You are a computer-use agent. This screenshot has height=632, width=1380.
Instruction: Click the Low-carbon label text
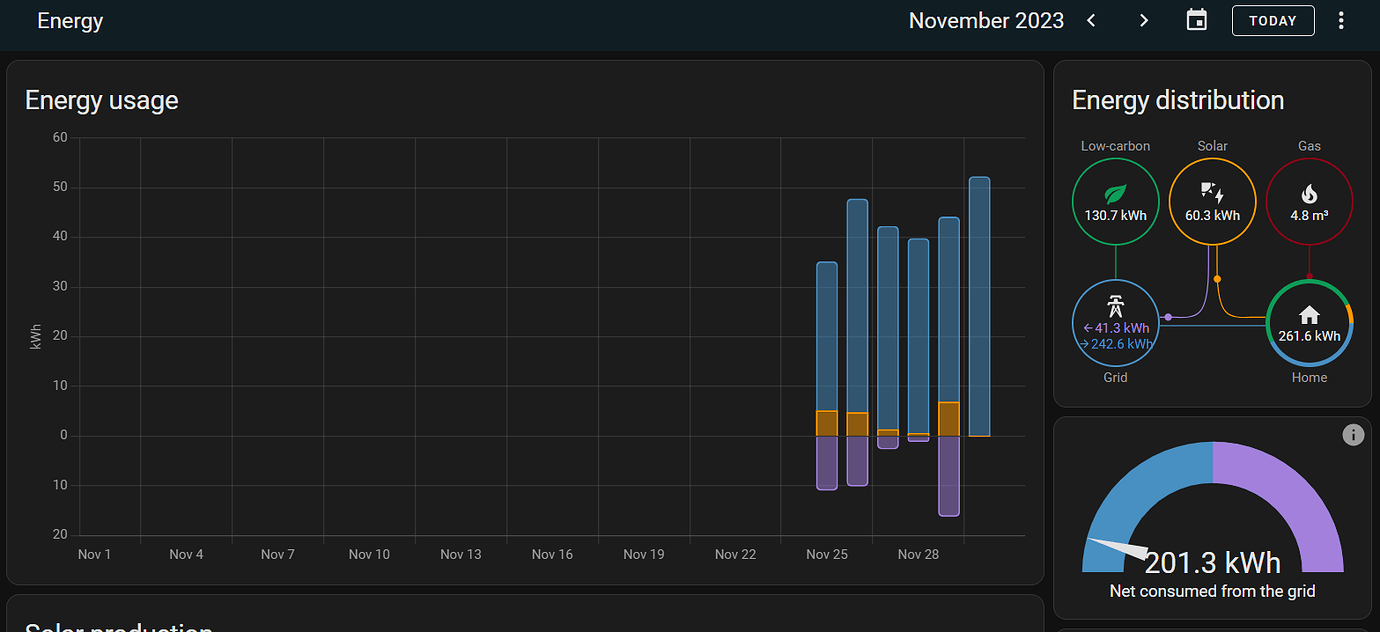pyautogui.click(x=1115, y=146)
